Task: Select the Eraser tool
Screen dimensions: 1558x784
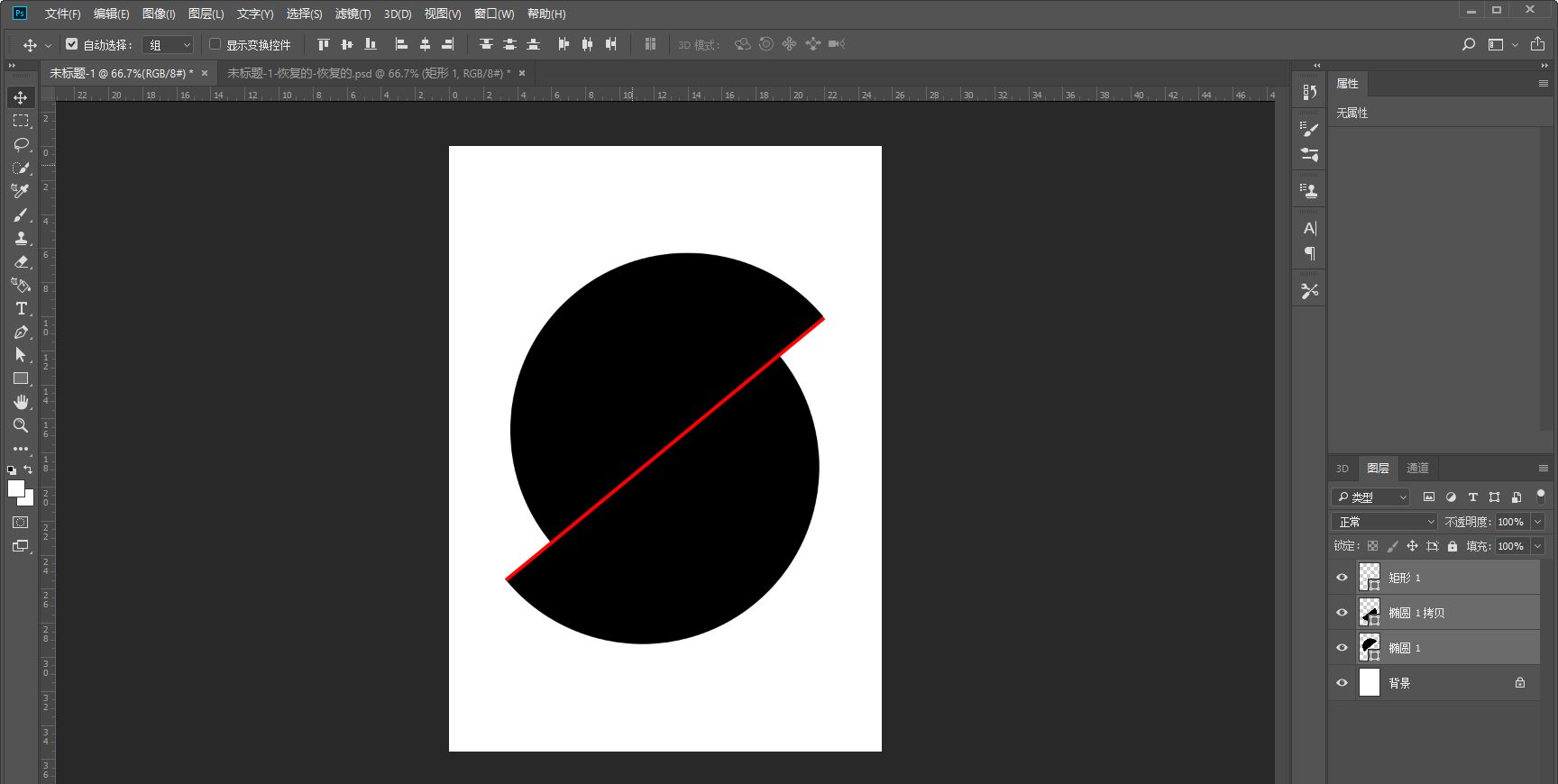Action: [x=21, y=261]
